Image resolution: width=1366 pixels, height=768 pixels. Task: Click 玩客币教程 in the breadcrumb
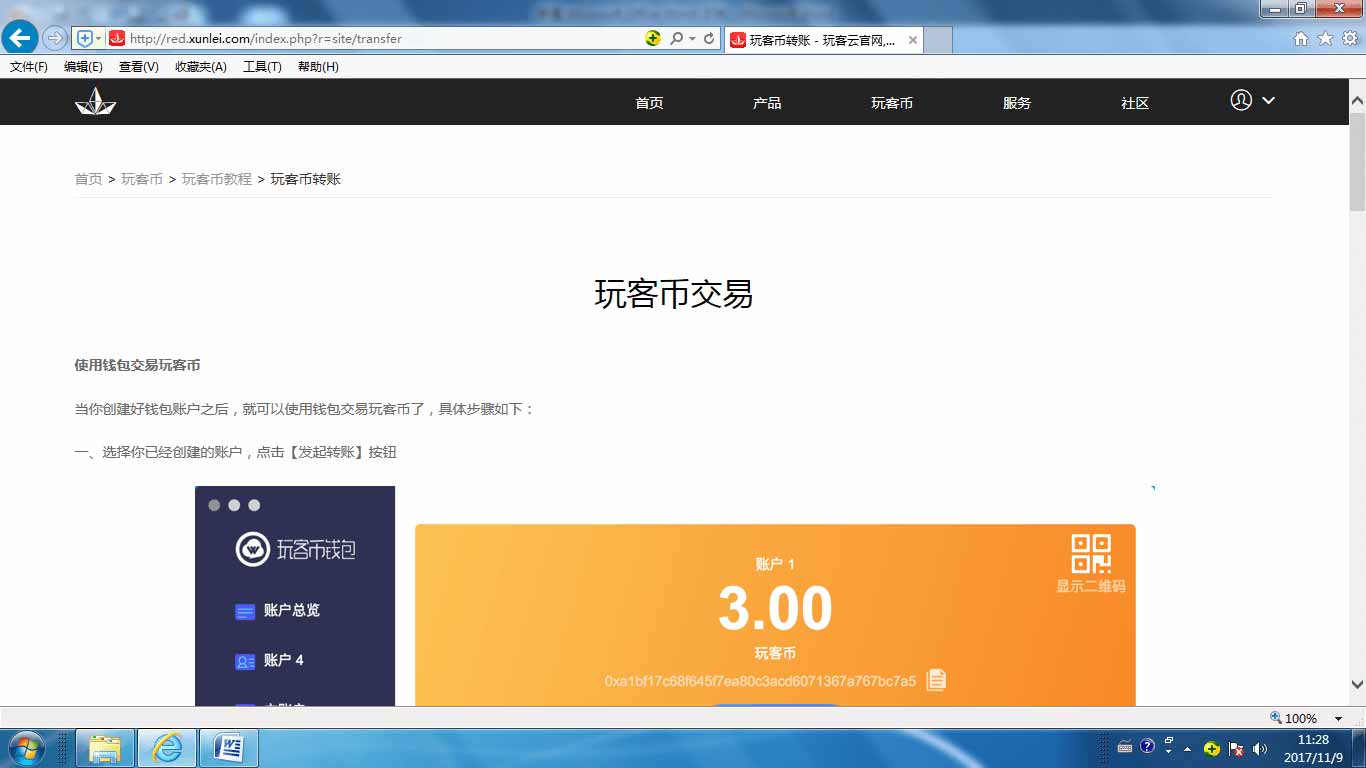pos(217,179)
